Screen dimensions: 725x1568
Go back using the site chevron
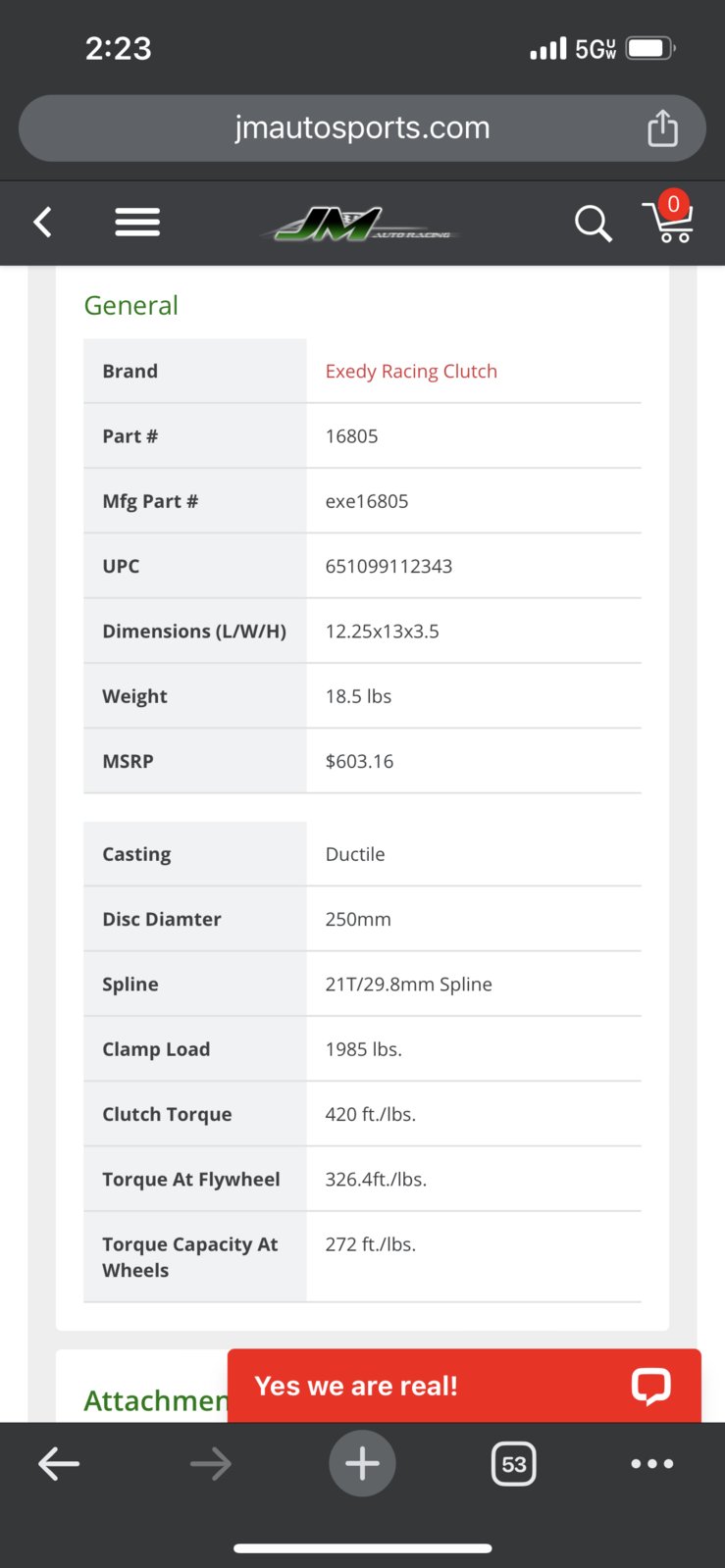42,223
